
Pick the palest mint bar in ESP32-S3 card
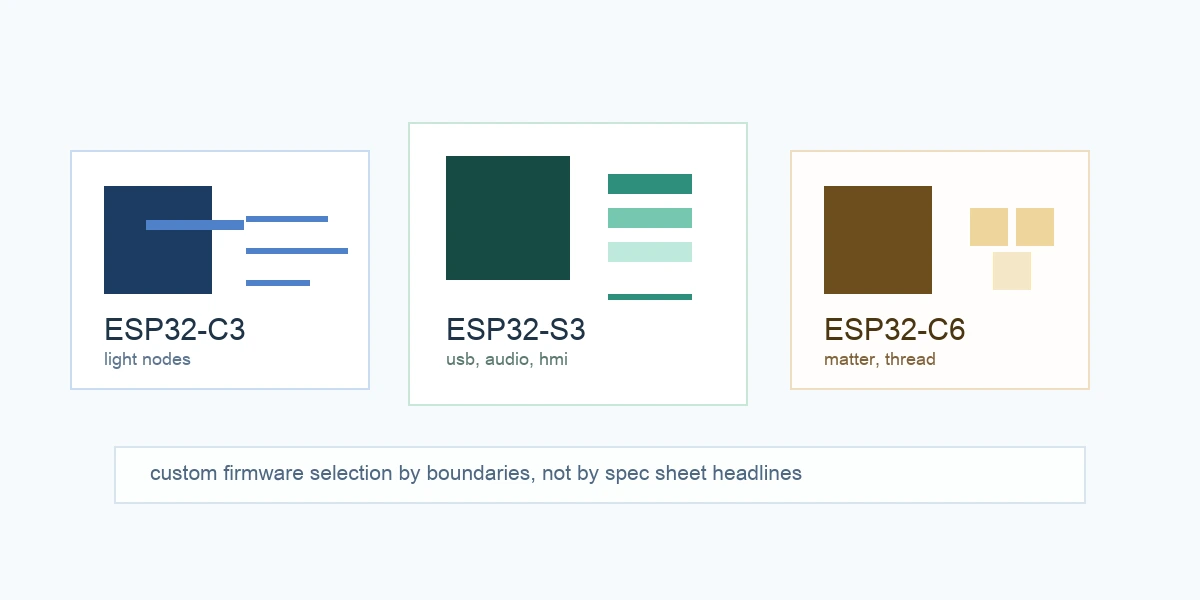[x=650, y=252]
